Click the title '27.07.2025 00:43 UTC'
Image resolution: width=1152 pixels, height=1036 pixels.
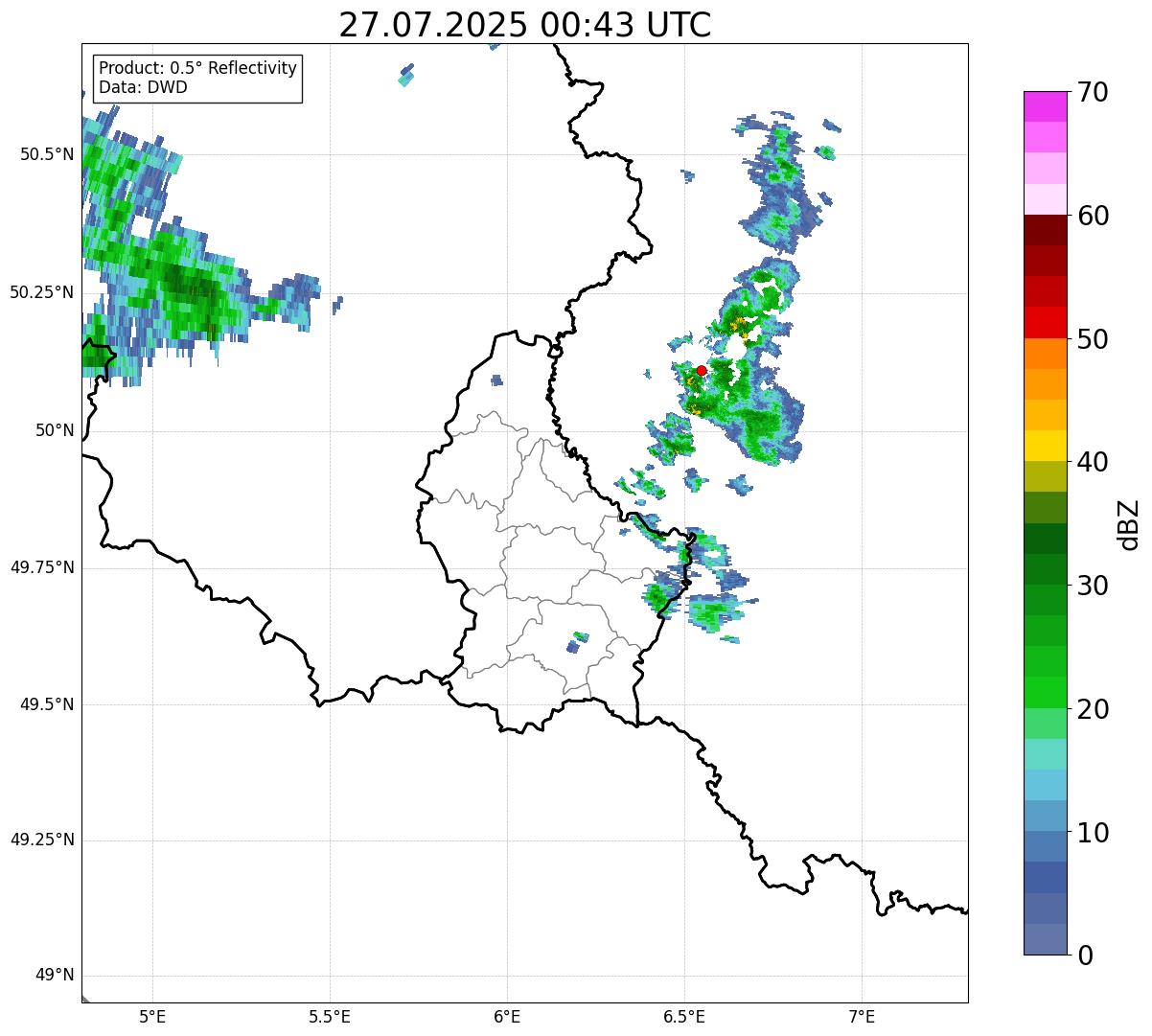click(525, 25)
